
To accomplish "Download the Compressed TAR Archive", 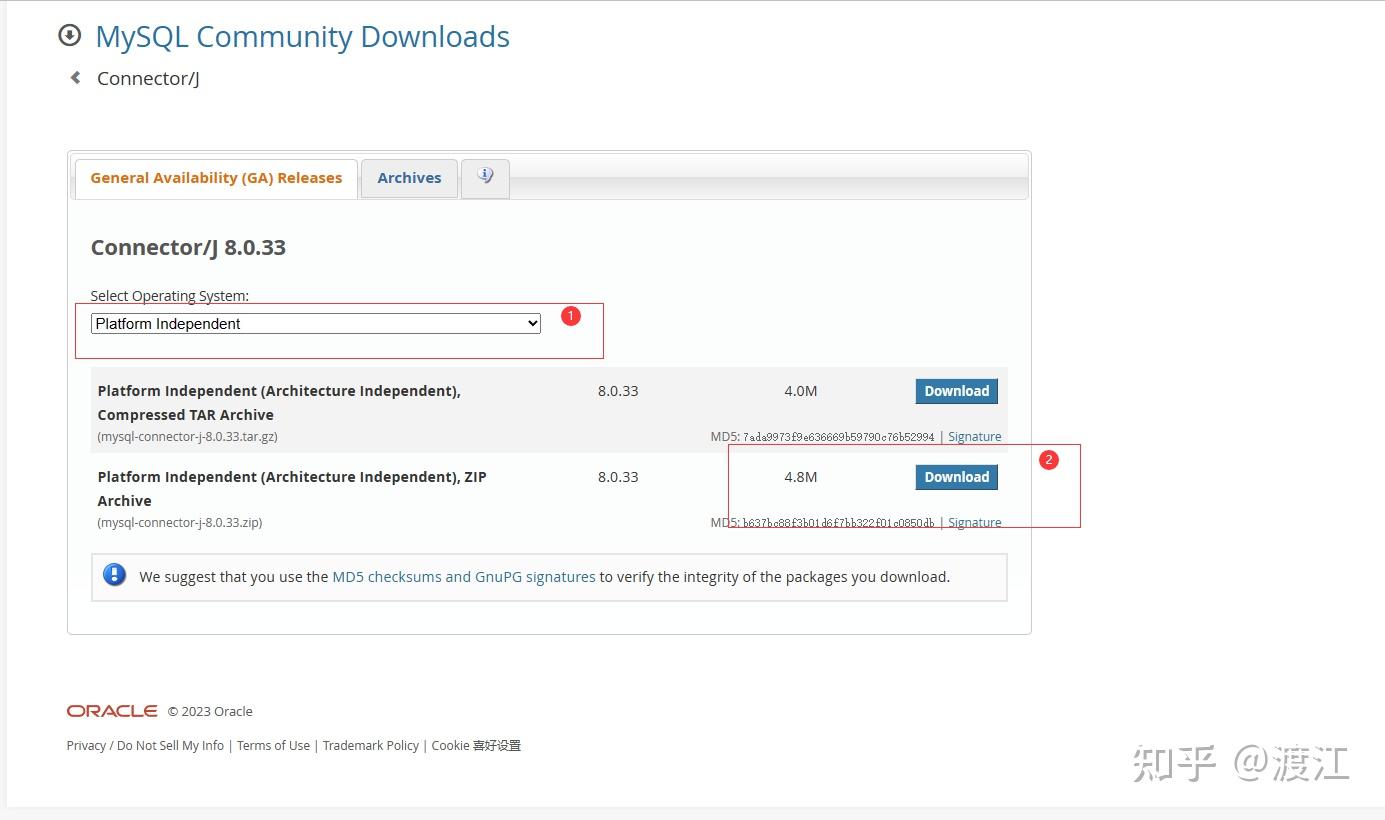I will 956,391.
